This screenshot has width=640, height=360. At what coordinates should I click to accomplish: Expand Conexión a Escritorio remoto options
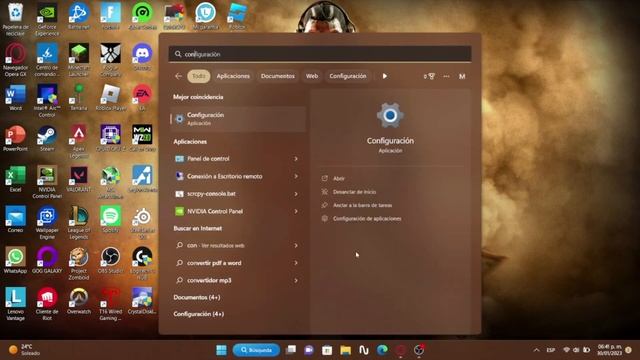pos(296,176)
